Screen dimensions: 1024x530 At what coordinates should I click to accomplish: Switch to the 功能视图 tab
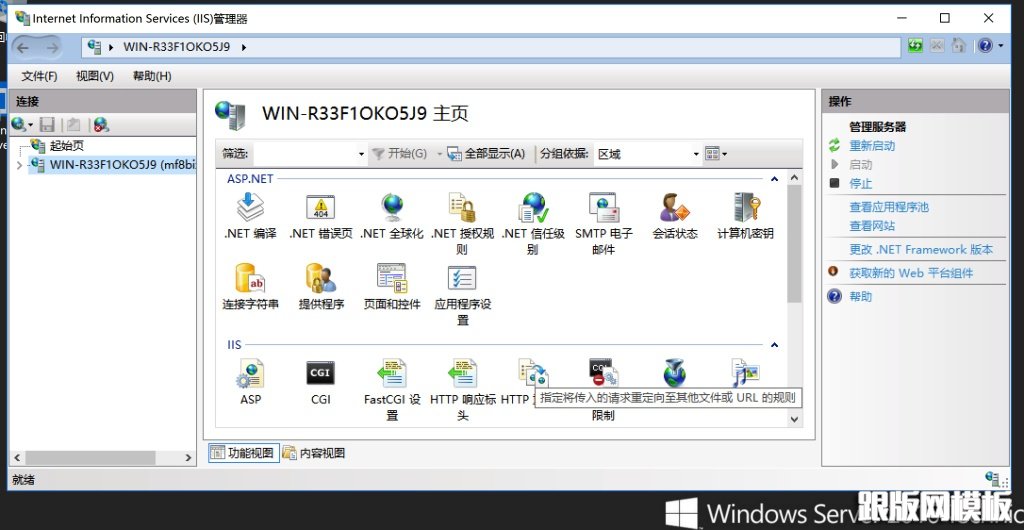click(244, 453)
